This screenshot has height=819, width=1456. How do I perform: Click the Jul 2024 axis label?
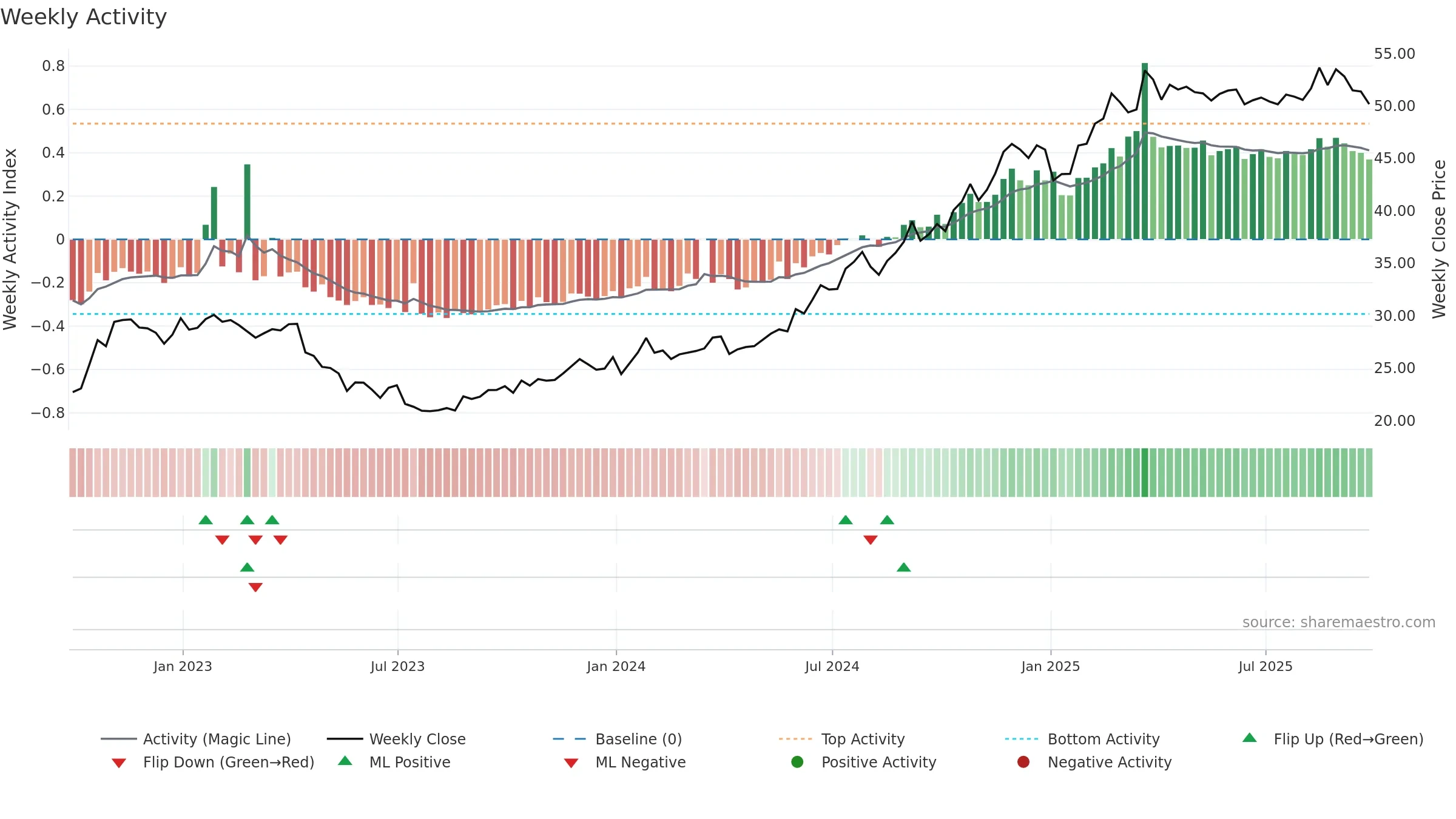[832, 666]
